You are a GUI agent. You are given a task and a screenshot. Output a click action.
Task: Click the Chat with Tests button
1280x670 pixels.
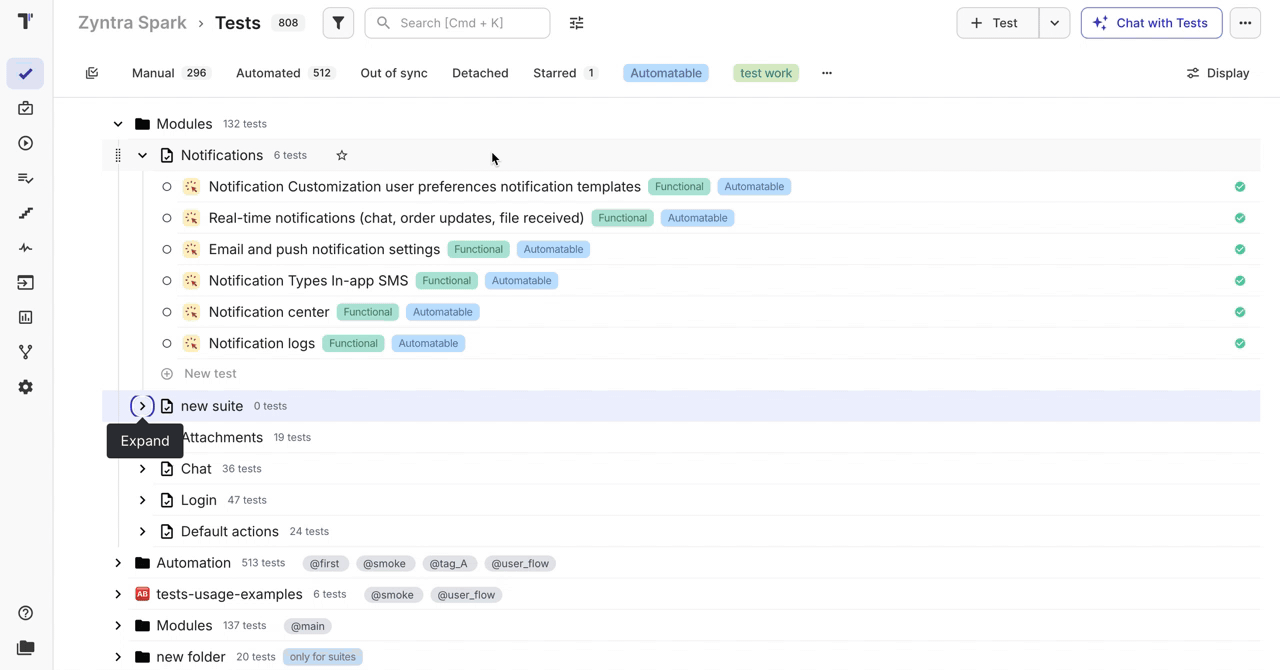tap(1151, 23)
